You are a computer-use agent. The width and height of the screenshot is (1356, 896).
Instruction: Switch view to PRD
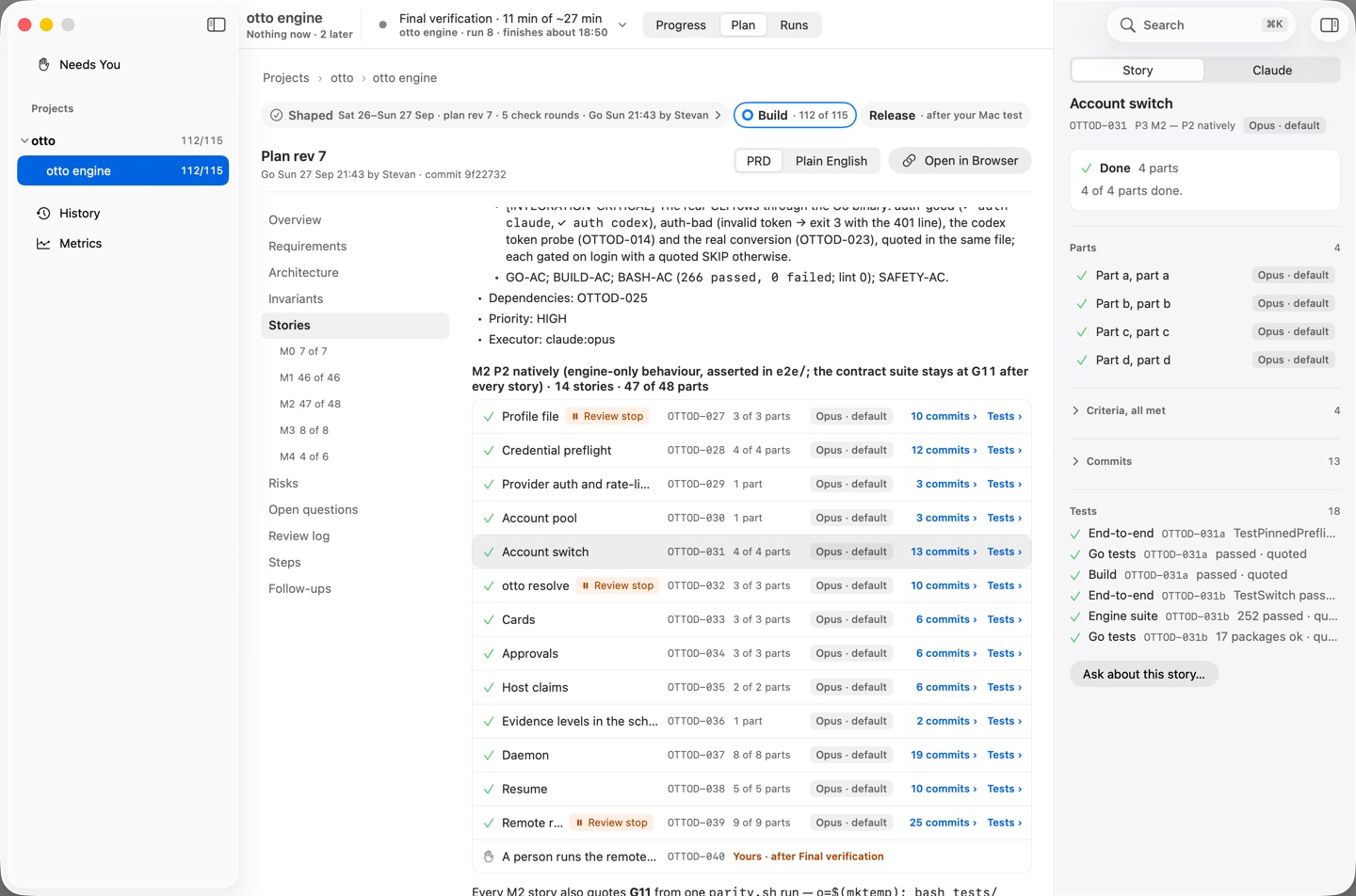(x=759, y=161)
